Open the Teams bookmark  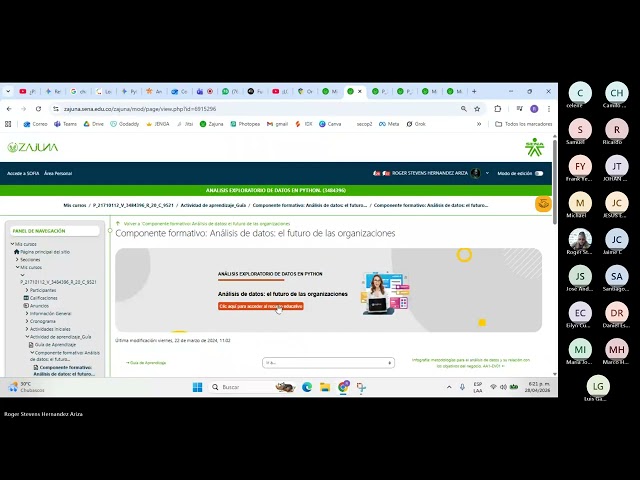[65, 124]
